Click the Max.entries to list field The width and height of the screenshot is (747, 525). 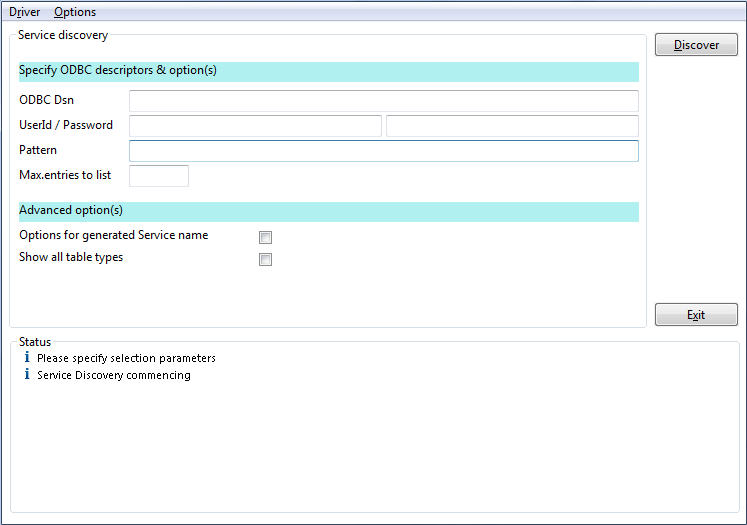click(159, 176)
